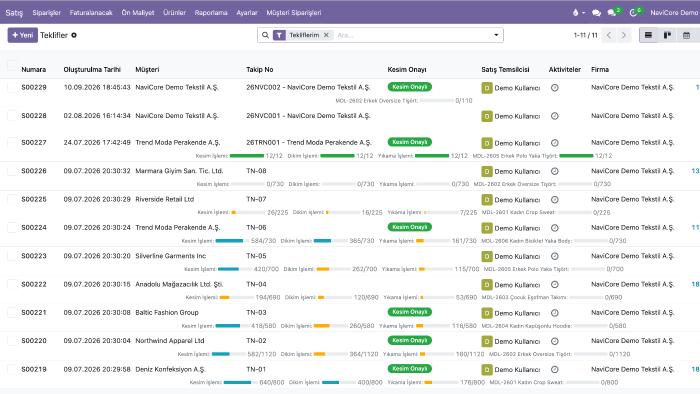The image size is (700, 394).
Task: Sort by the Müşteri column header
Action: tap(147, 70)
